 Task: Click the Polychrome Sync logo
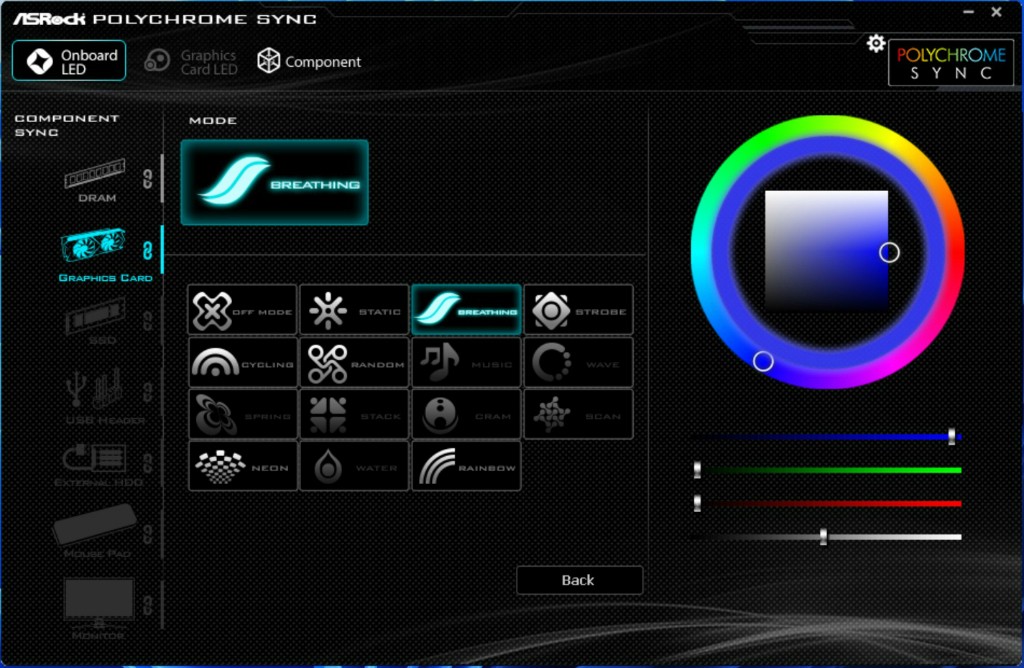pos(951,63)
